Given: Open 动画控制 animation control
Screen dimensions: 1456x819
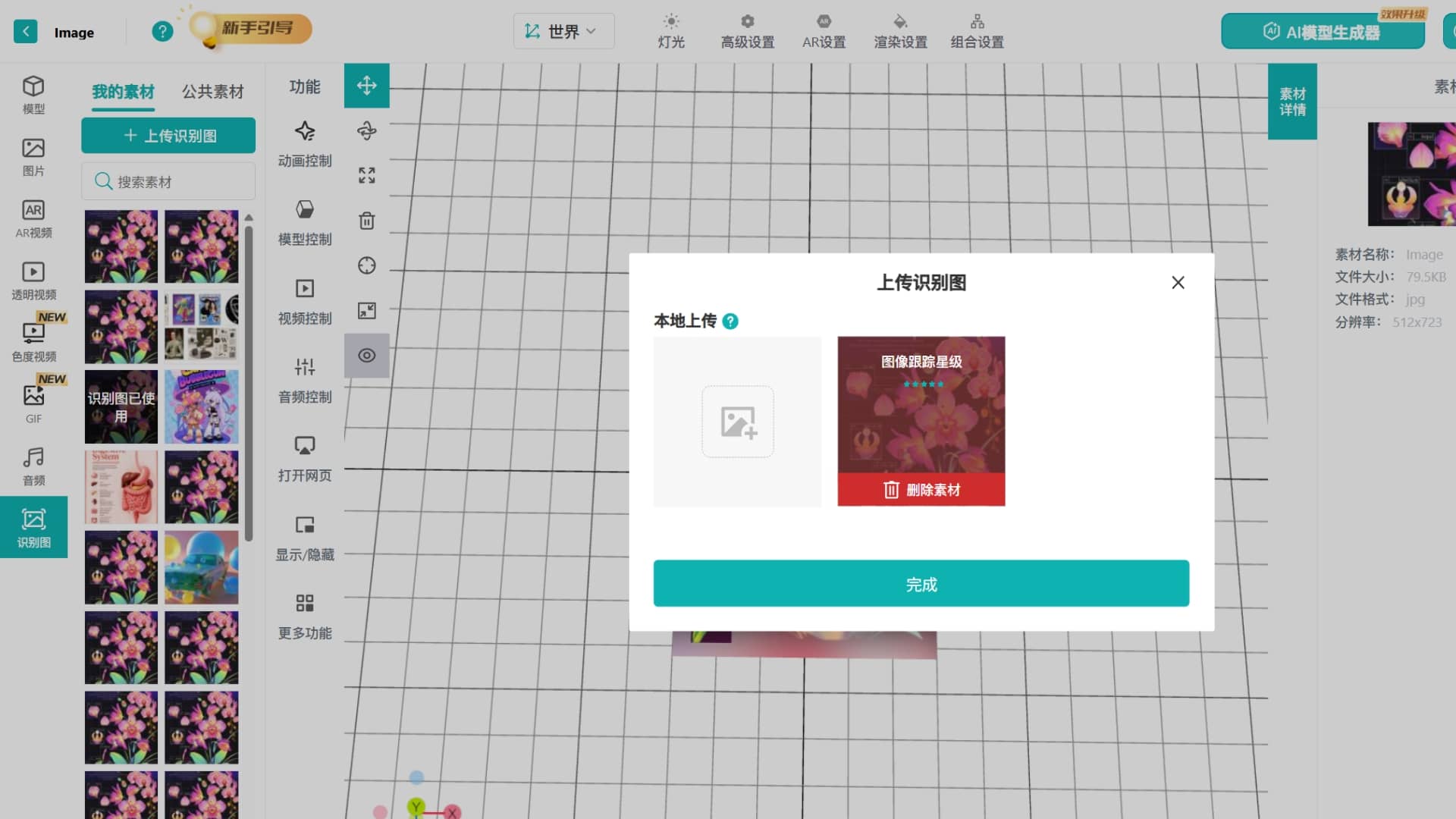Looking at the screenshot, I should (305, 144).
